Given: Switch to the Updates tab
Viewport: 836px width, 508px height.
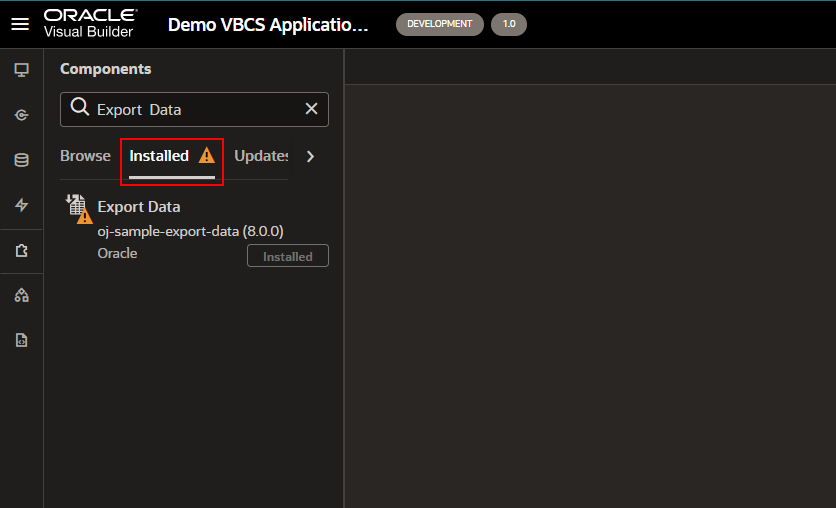Looking at the screenshot, I should click(x=261, y=156).
